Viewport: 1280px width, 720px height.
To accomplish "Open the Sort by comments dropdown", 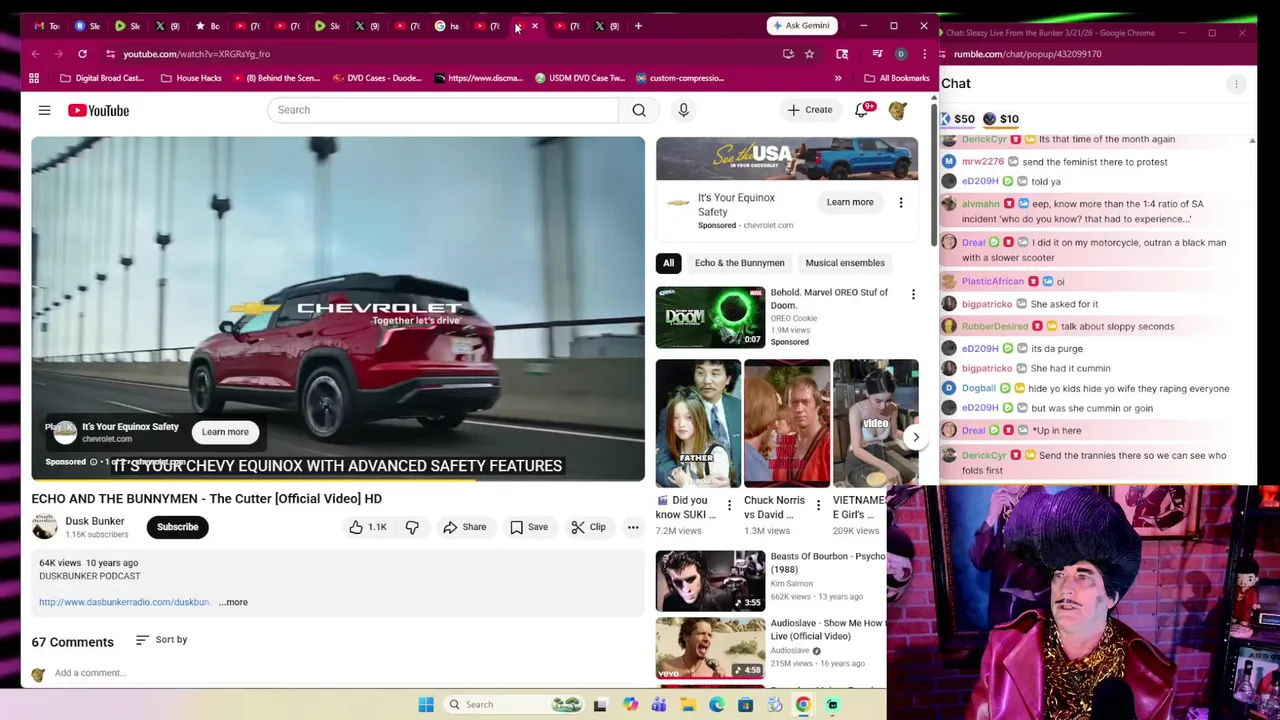I will pyautogui.click(x=161, y=640).
